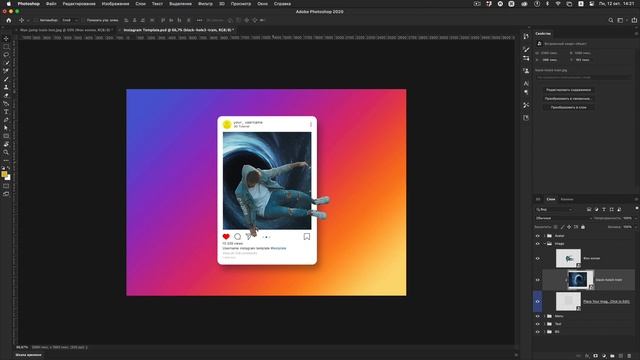The image size is (640, 360).
Task: Open the Окно menu
Action: (262, 4)
